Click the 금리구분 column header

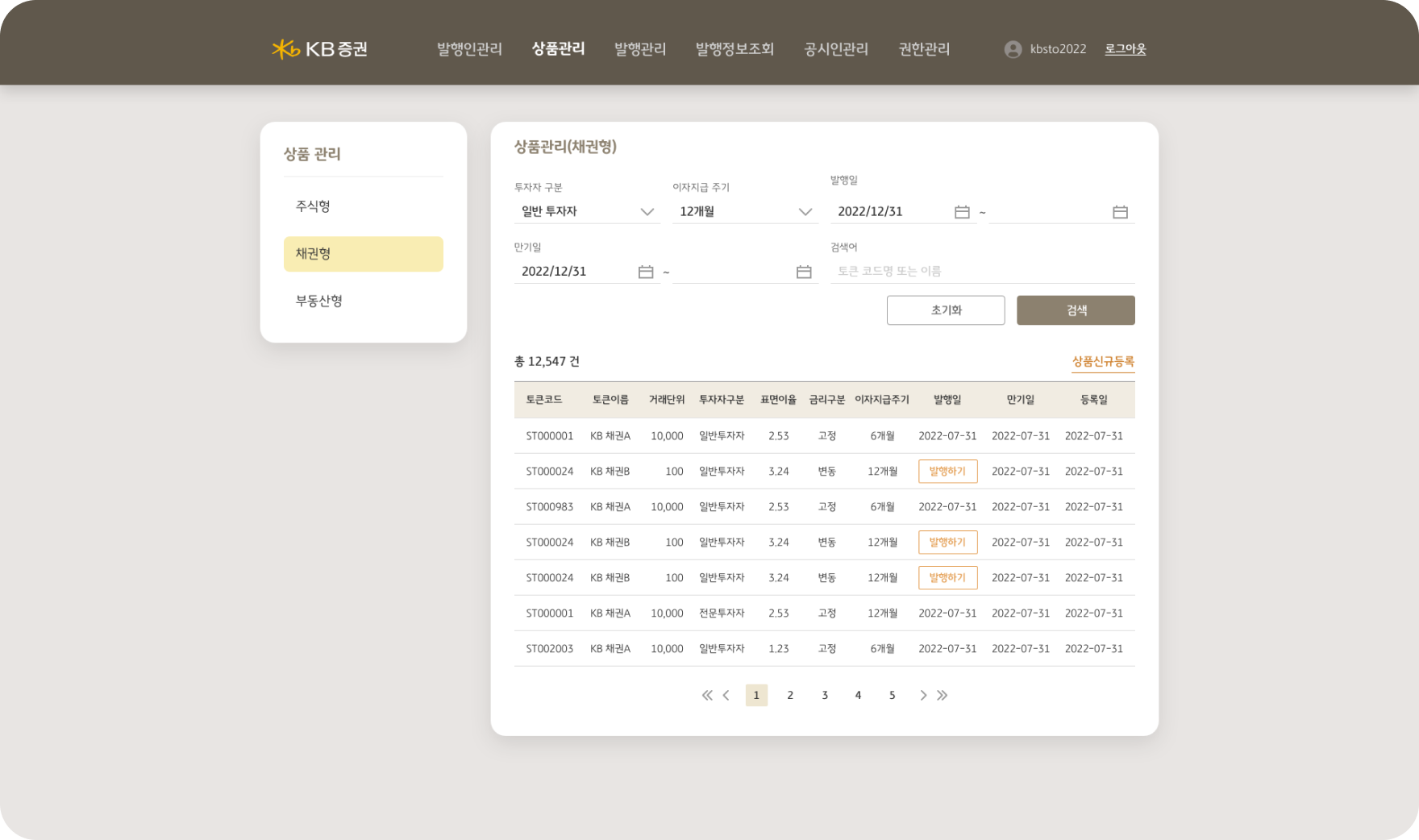tap(827, 400)
